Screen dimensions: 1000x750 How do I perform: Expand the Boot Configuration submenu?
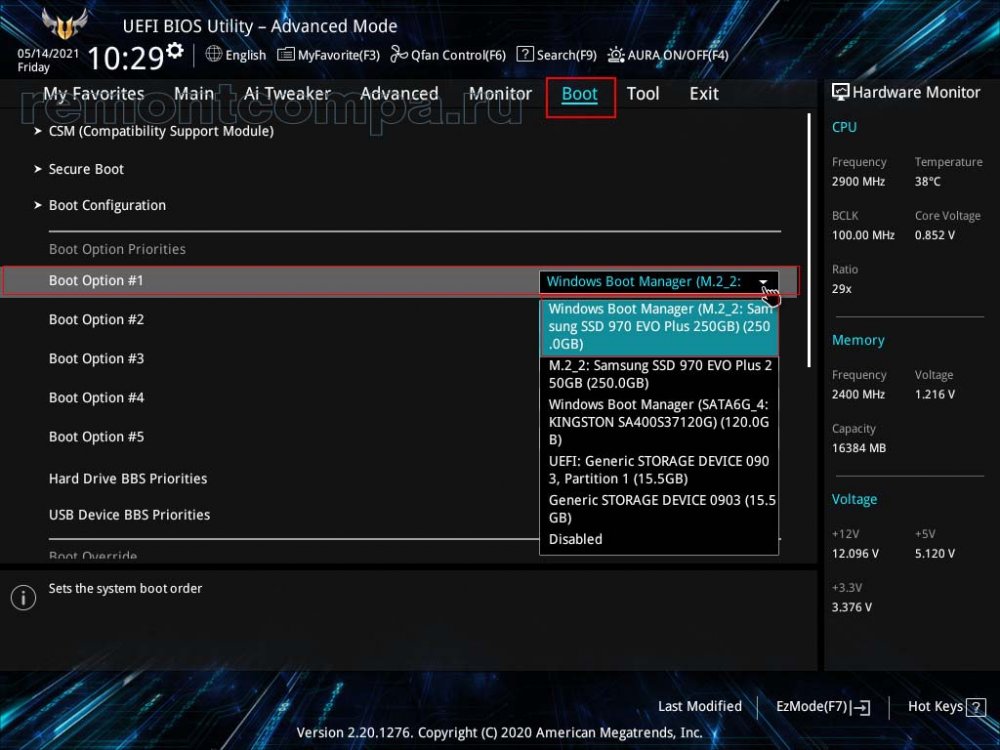[107, 205]
